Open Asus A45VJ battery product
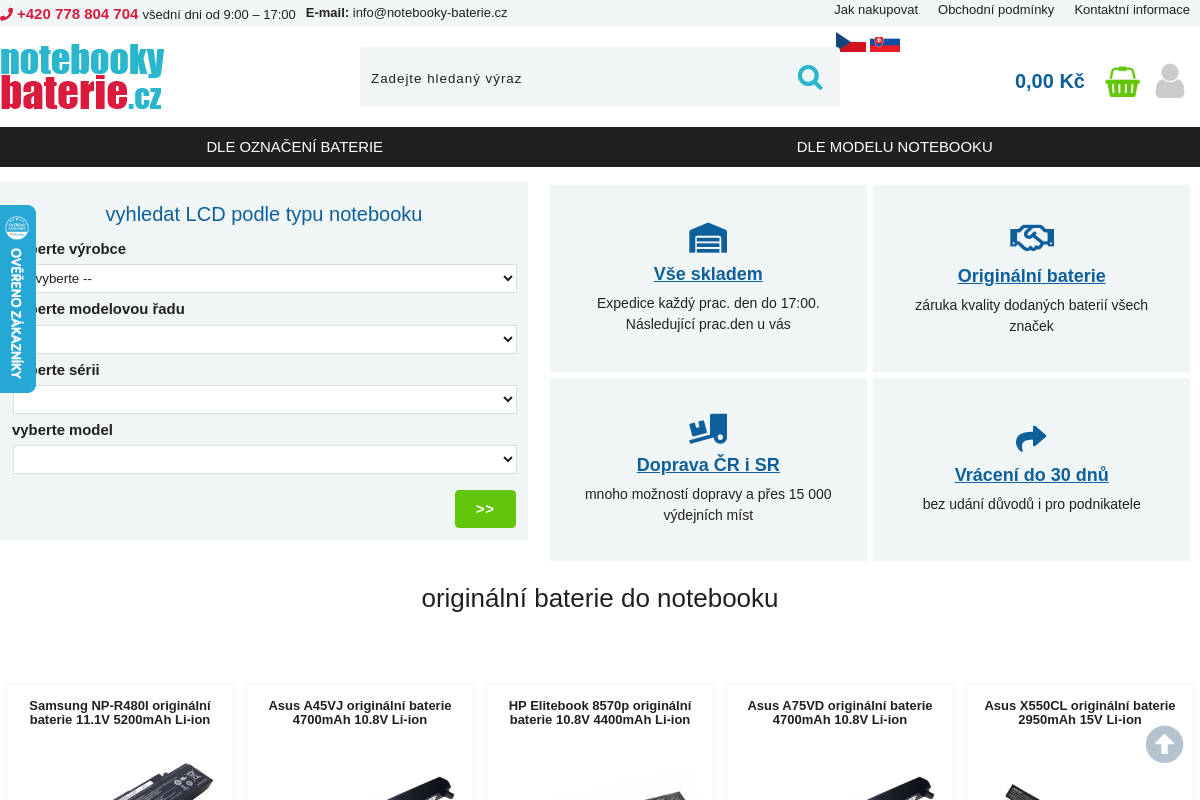The width and height of the screenshot is (1200, 800). 360,712
